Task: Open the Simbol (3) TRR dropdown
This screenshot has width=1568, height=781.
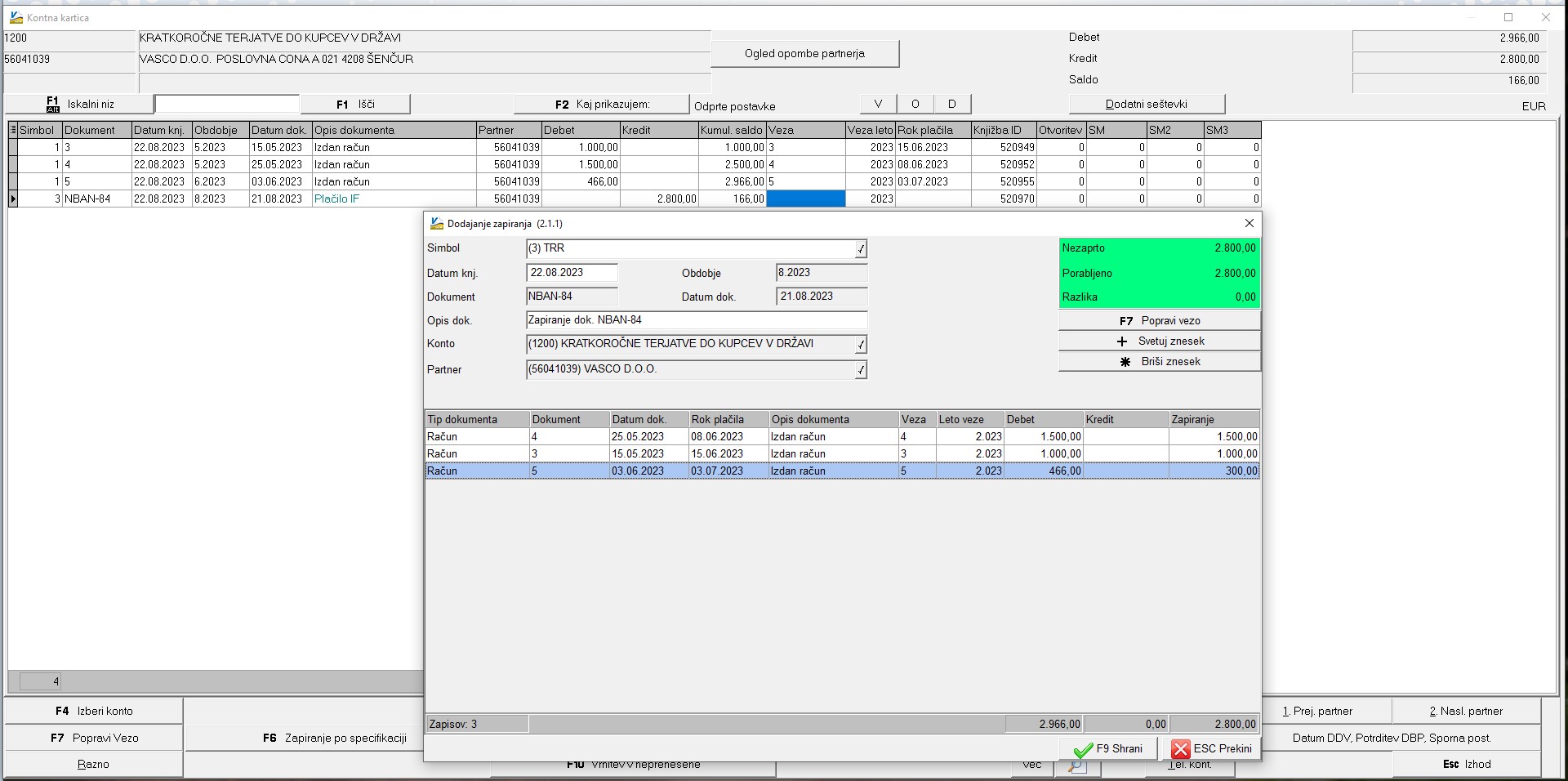Action: pos(861,249)
